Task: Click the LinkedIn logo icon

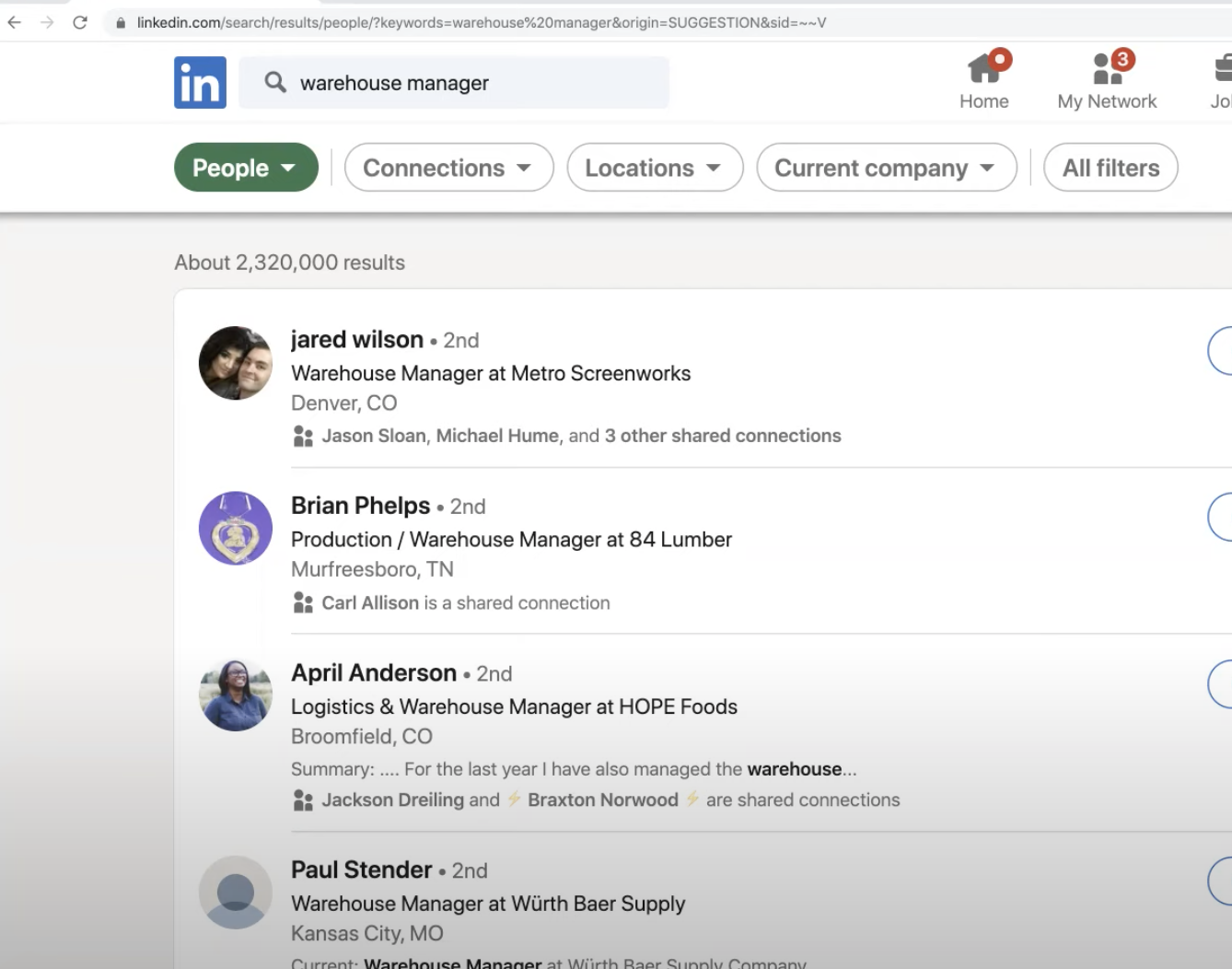Action: tap(200, 83)
